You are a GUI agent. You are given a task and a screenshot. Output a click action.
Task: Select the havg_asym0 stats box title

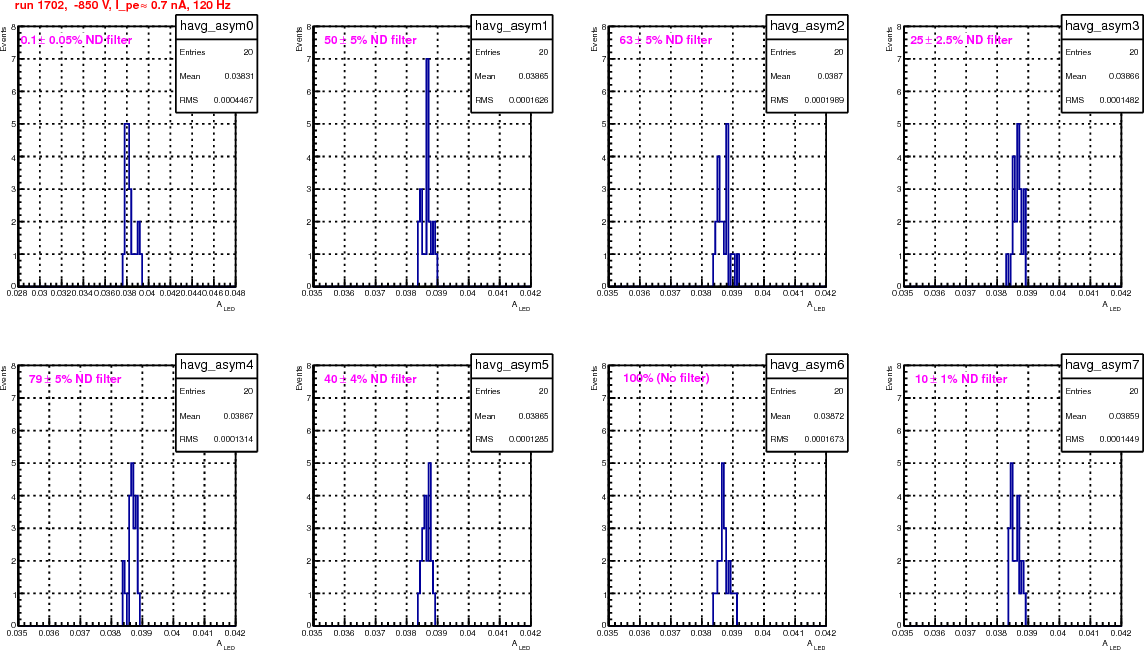pyautogui.click(x=217, y=26)
